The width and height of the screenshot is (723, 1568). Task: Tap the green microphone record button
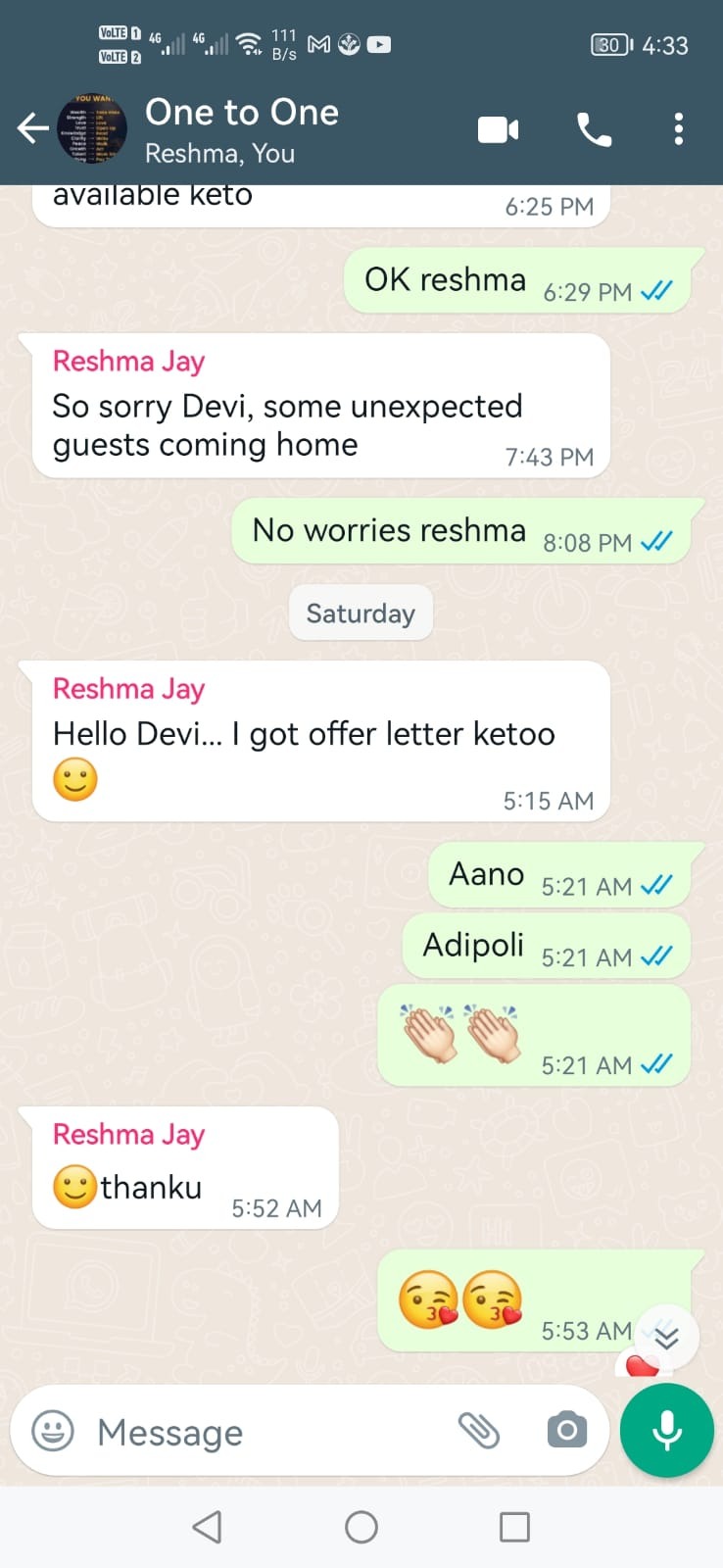(667, 1431)
